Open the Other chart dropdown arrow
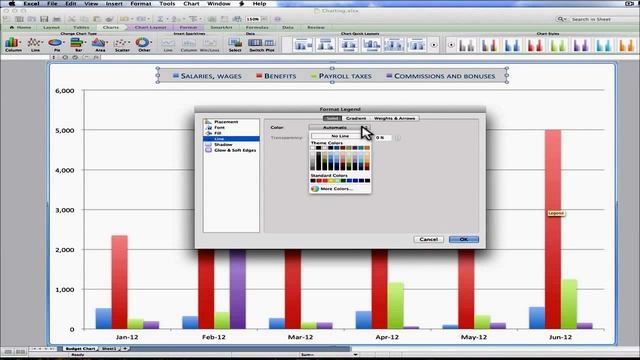640x360 pixels. pyautogui.click(x=151, y=42)
